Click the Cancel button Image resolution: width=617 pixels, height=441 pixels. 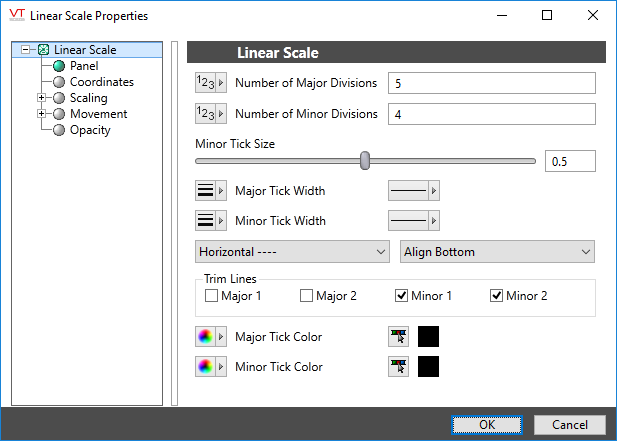(x=569, y=424)
